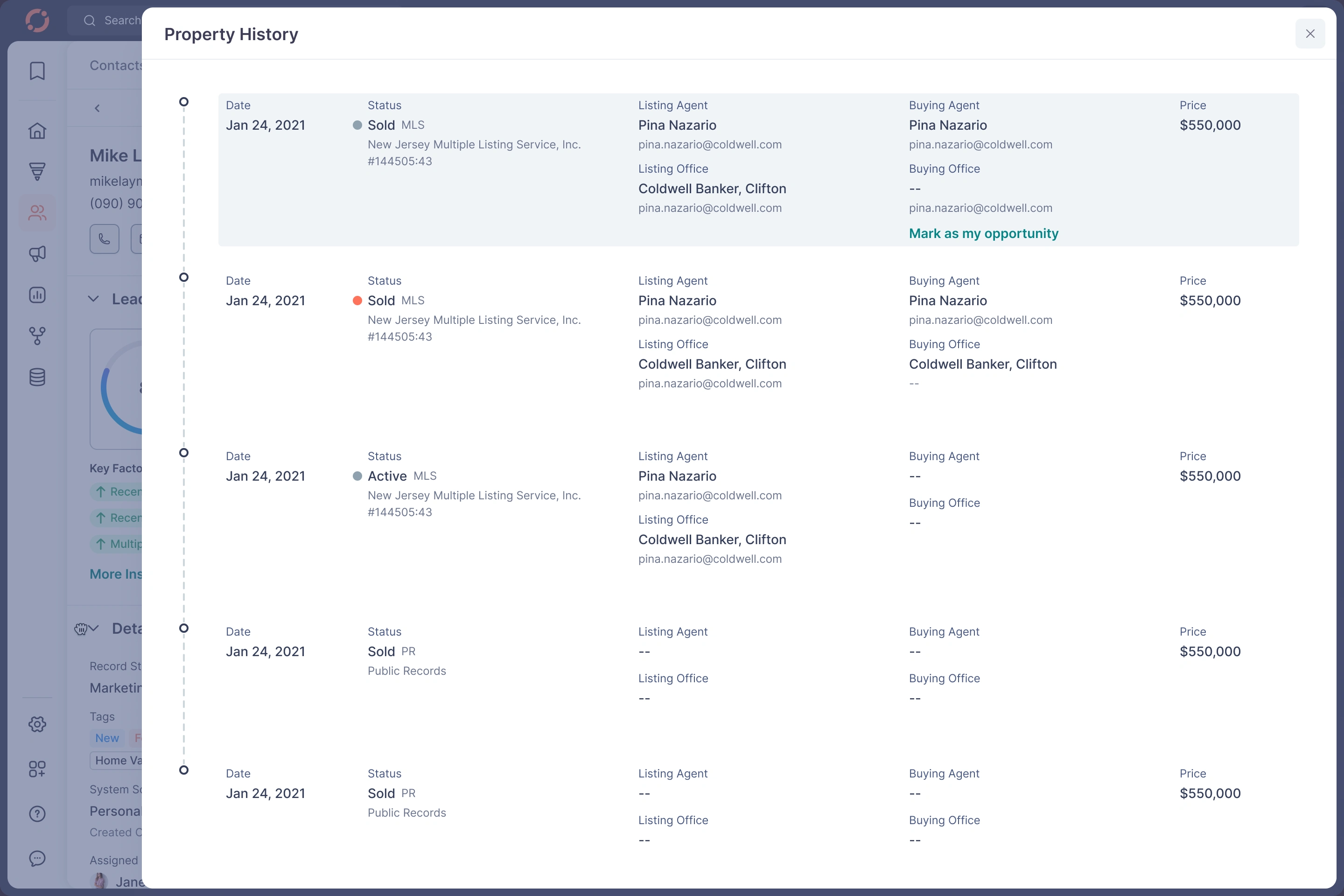Click the Mark as my opportunity link
The width and height of the screenshot is (1344, 896).
point(983,233)
